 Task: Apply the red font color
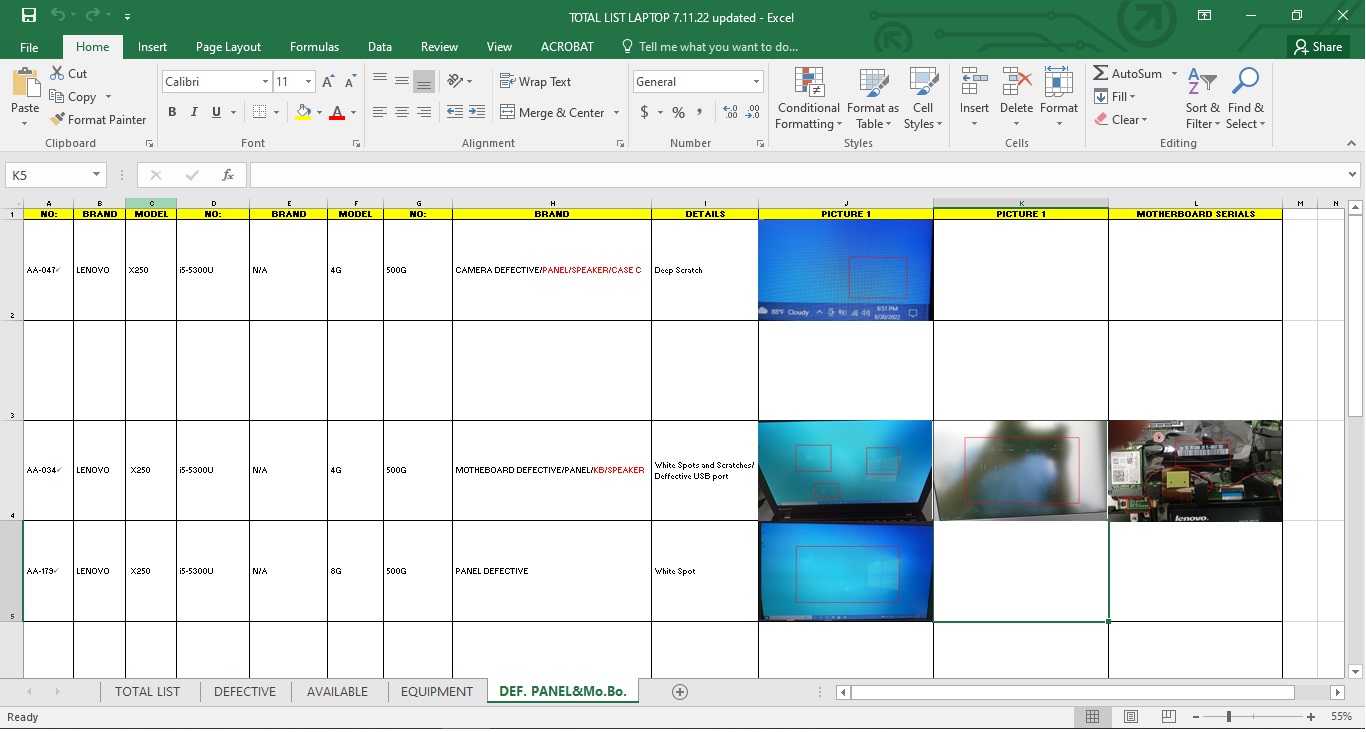(337, 112)
